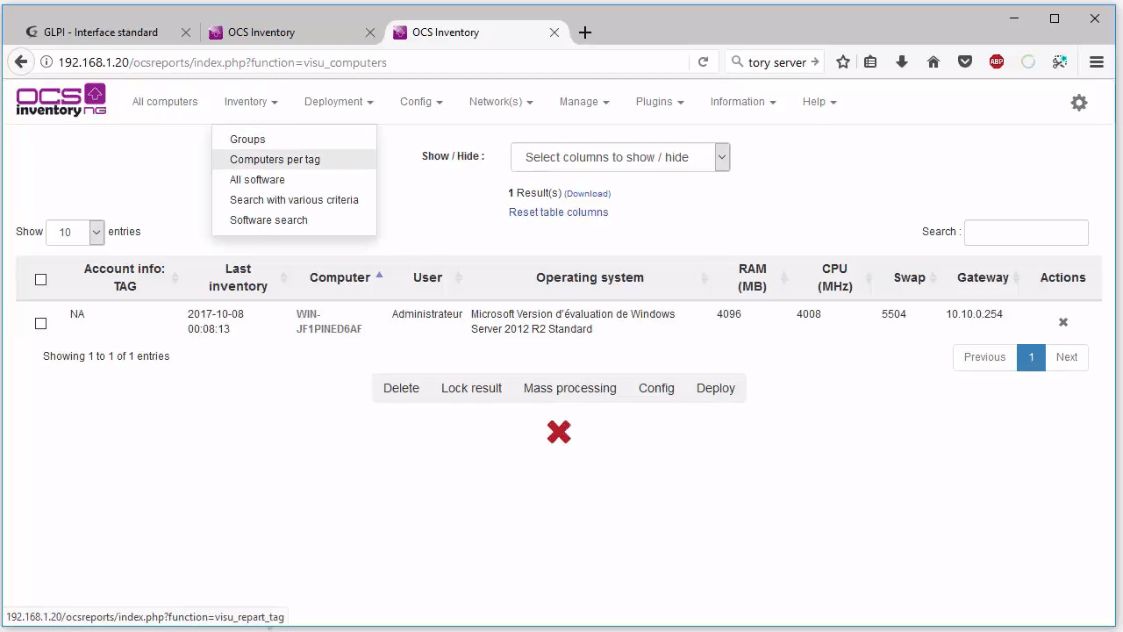Choose All software menu entry
The width and height of the screenshot is (1123, 632).
[x=294, y=179]
